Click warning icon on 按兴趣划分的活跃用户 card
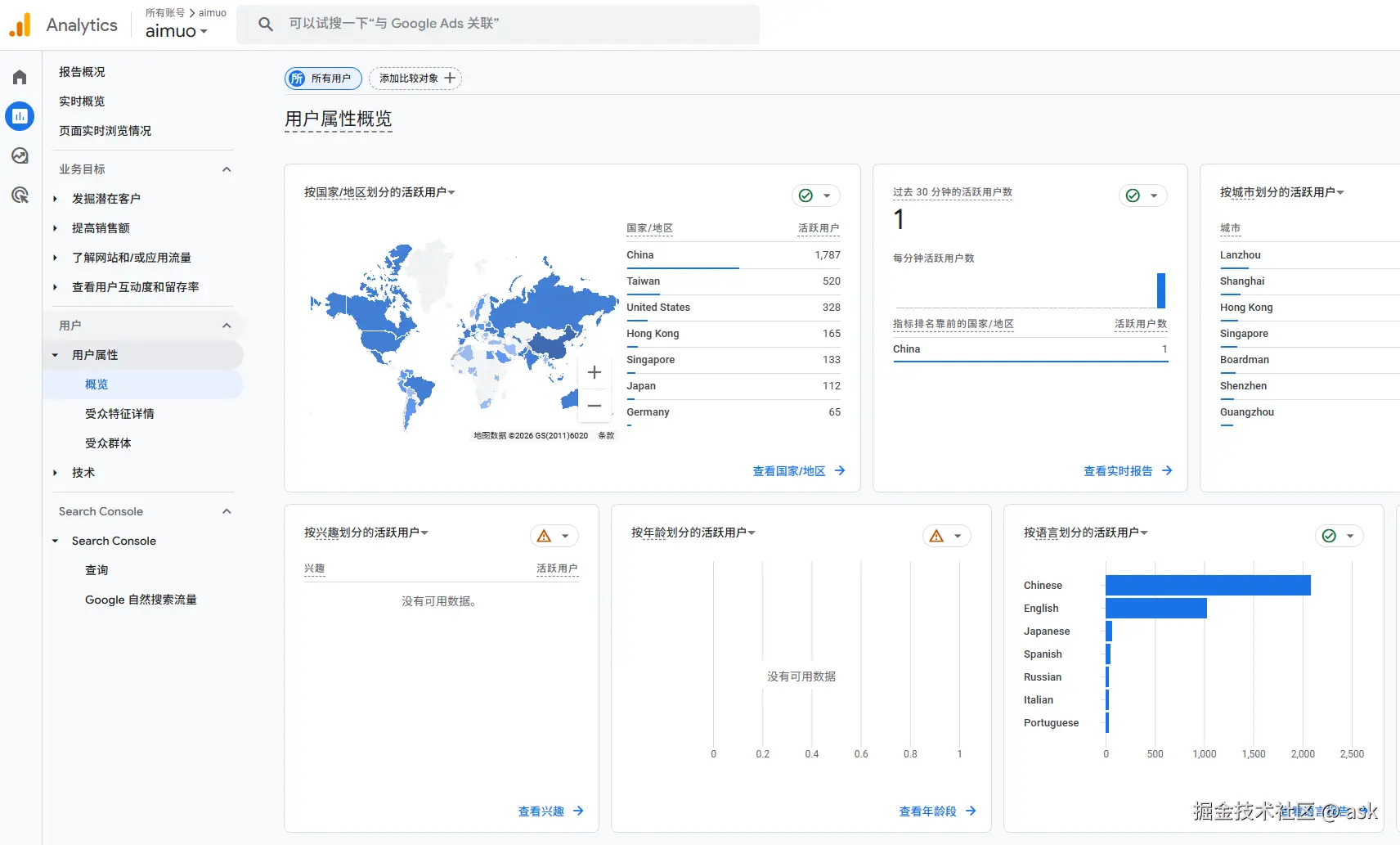The image size is (1400, 845). click(x=545, y=535)
